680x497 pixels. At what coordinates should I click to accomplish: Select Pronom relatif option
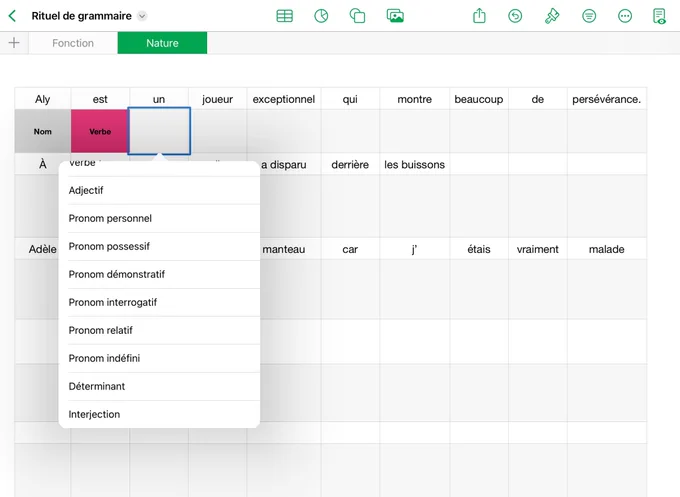(159, 330)
